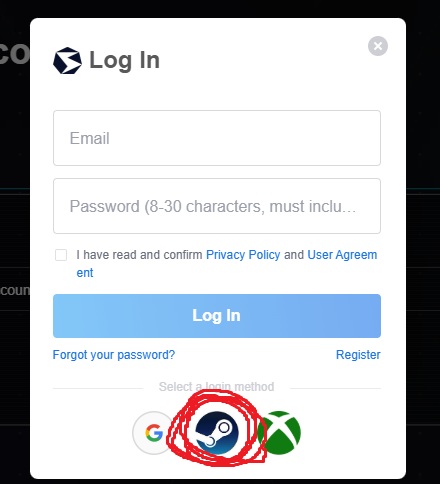This screenshot has height=484, width=440.
Task: Sign in with the Steam icon
Action: 217,433
